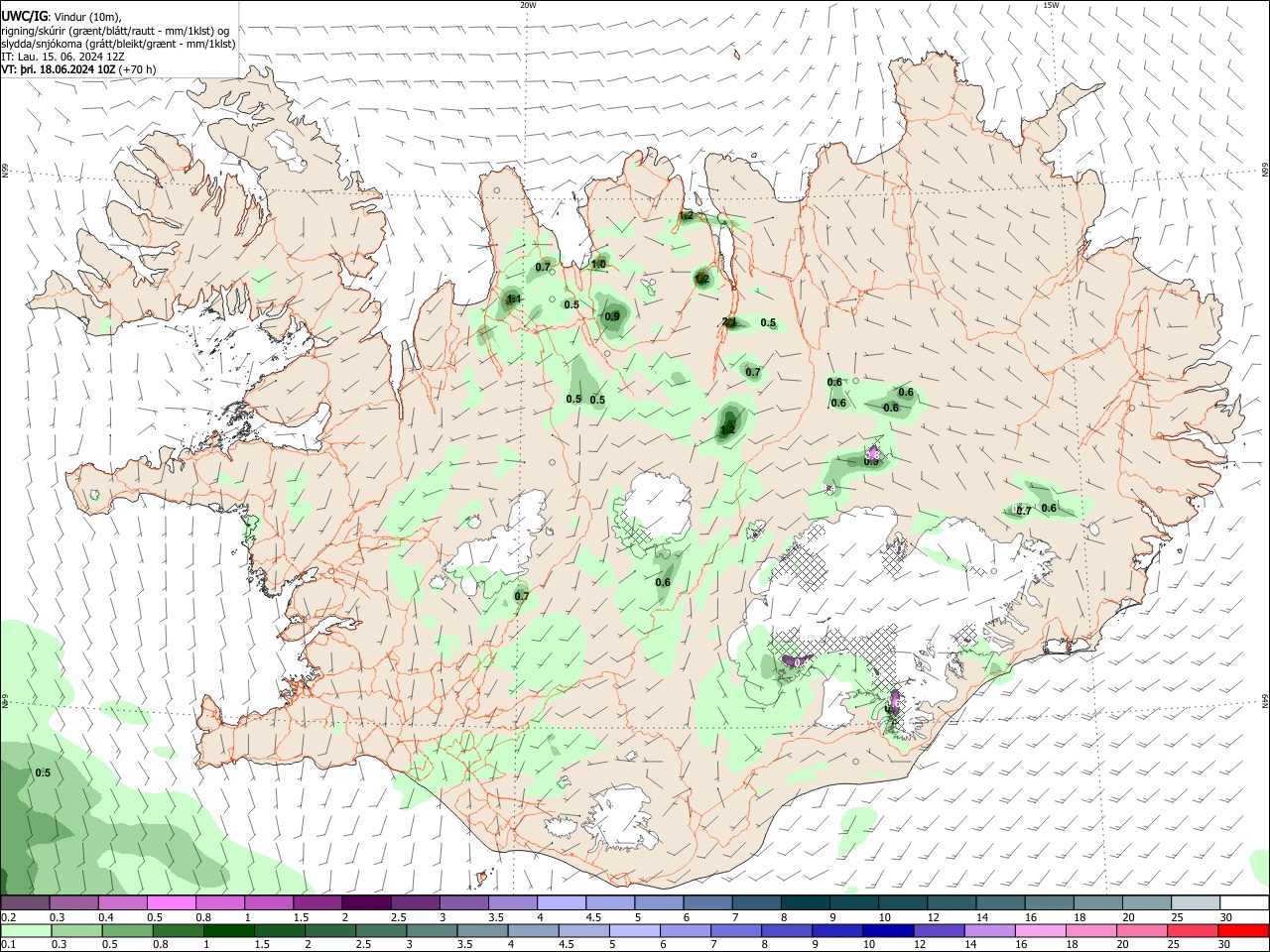This screenshot has height=952, width=1270.
Task: Click the white upper swatch after 30
Action: pos(1243,902)
